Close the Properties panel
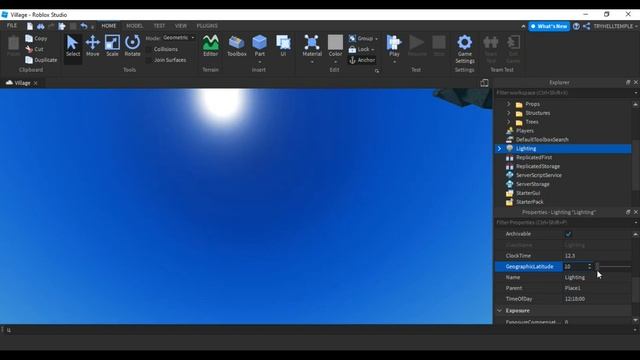 [636, 212]
